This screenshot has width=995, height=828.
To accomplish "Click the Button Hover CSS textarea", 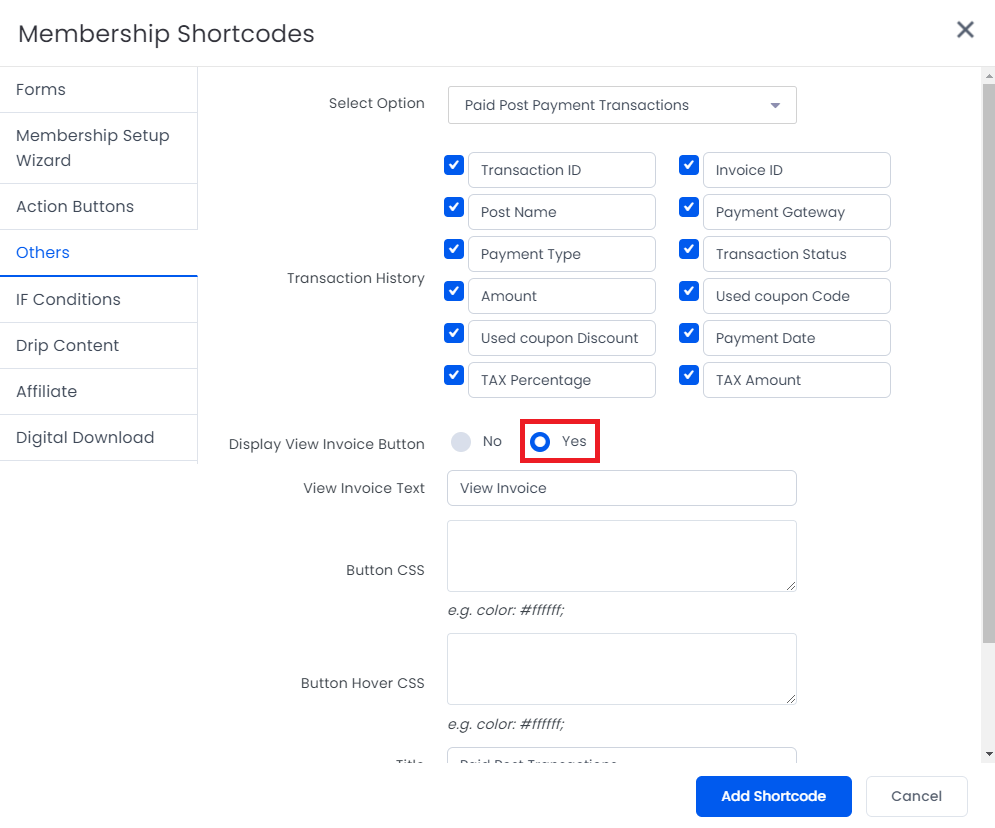I will point(622,669).
